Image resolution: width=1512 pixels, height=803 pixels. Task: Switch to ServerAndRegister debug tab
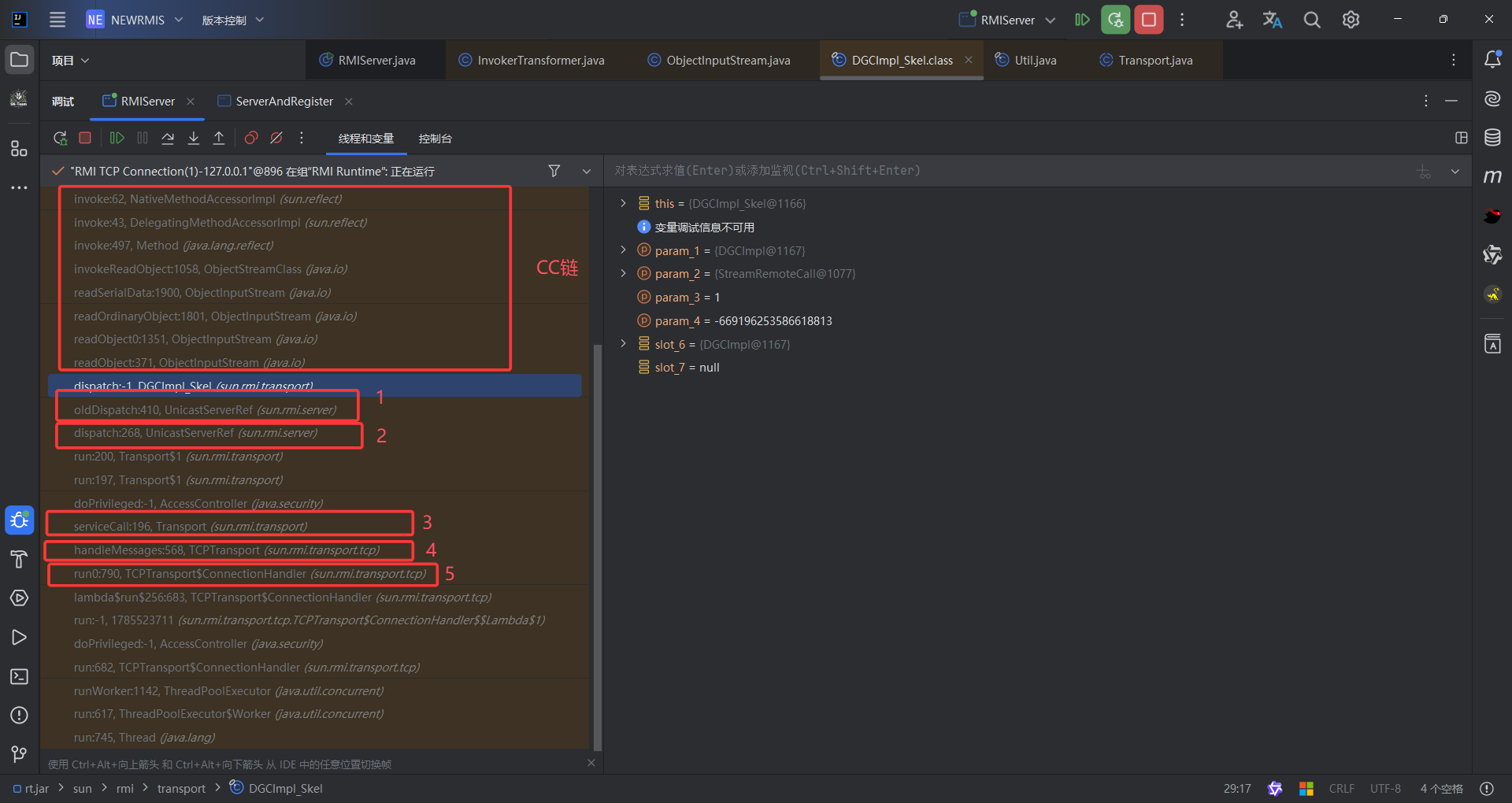tap(284, 102)
